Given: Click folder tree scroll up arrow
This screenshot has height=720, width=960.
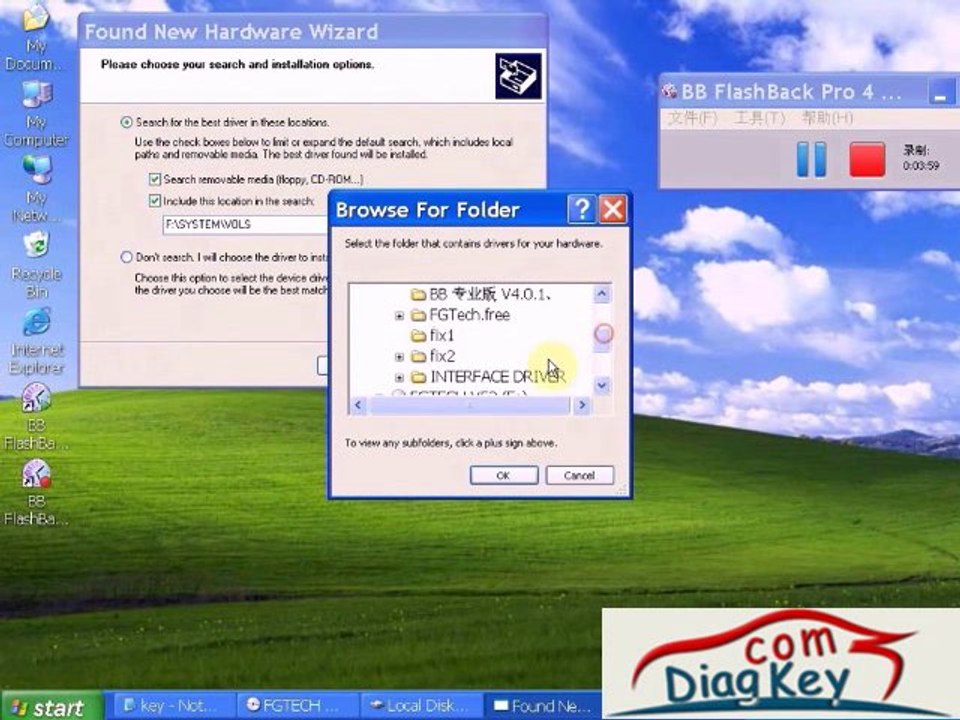Looking at the screenshot, I should coord(602,294).
